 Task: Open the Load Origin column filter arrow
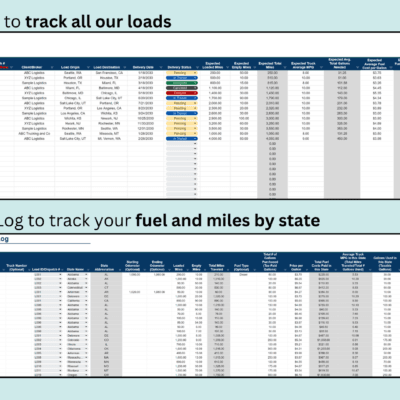[88, 67]
